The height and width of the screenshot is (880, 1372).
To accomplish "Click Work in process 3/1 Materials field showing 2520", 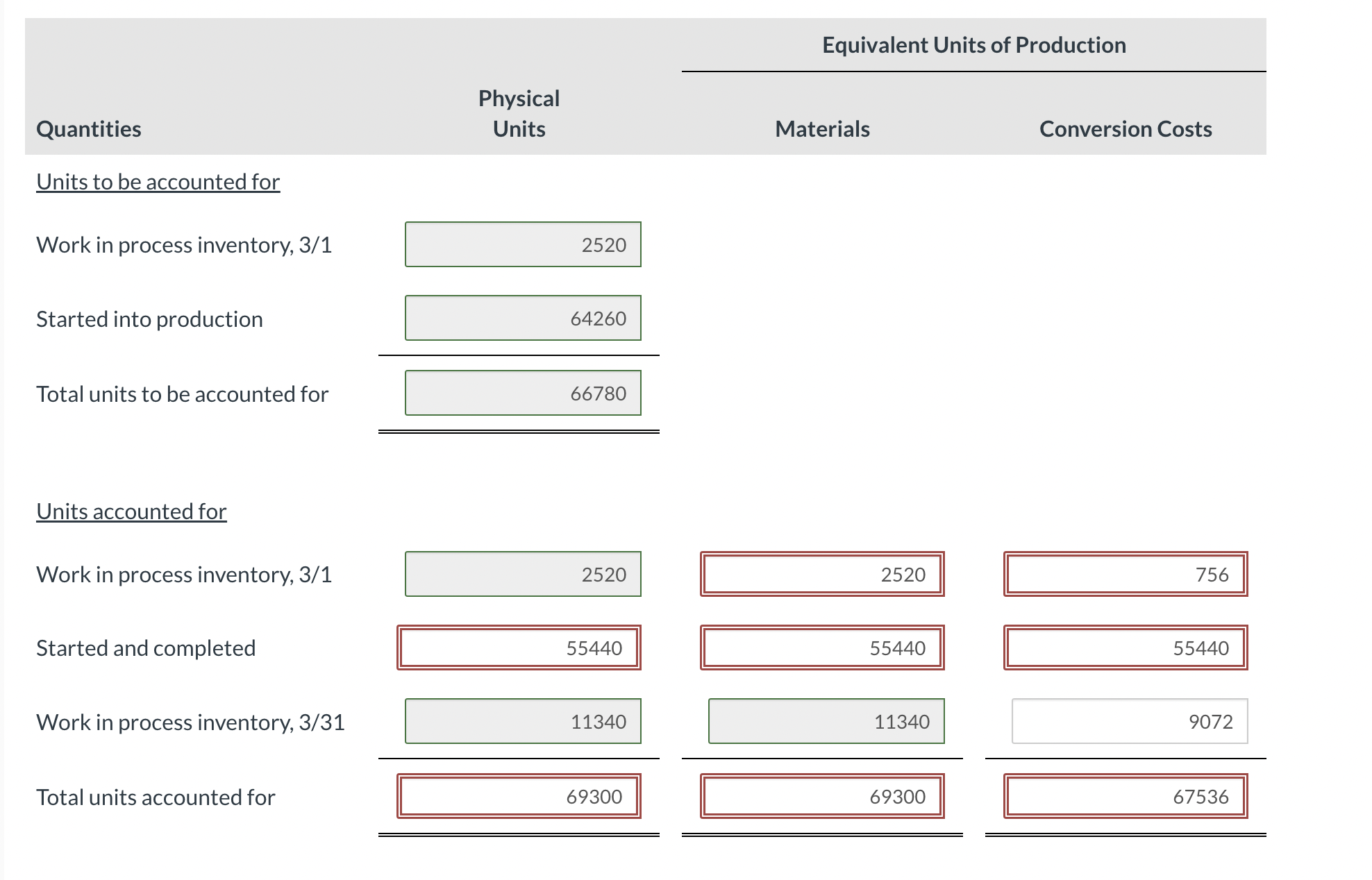I will pos(822,574).
